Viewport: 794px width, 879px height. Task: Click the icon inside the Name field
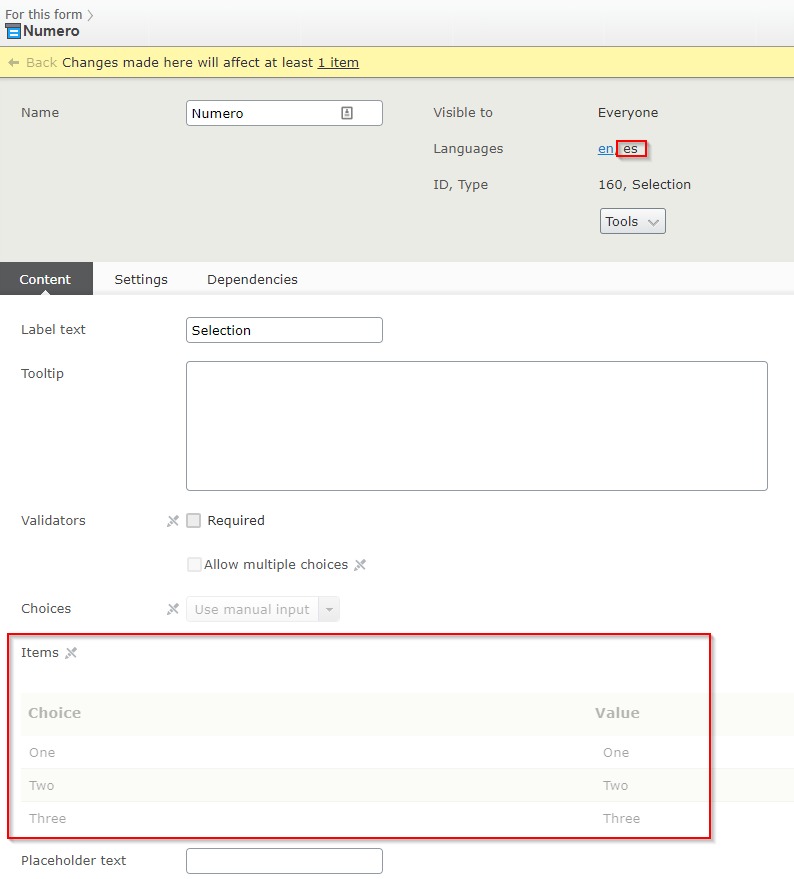point(347,113)
